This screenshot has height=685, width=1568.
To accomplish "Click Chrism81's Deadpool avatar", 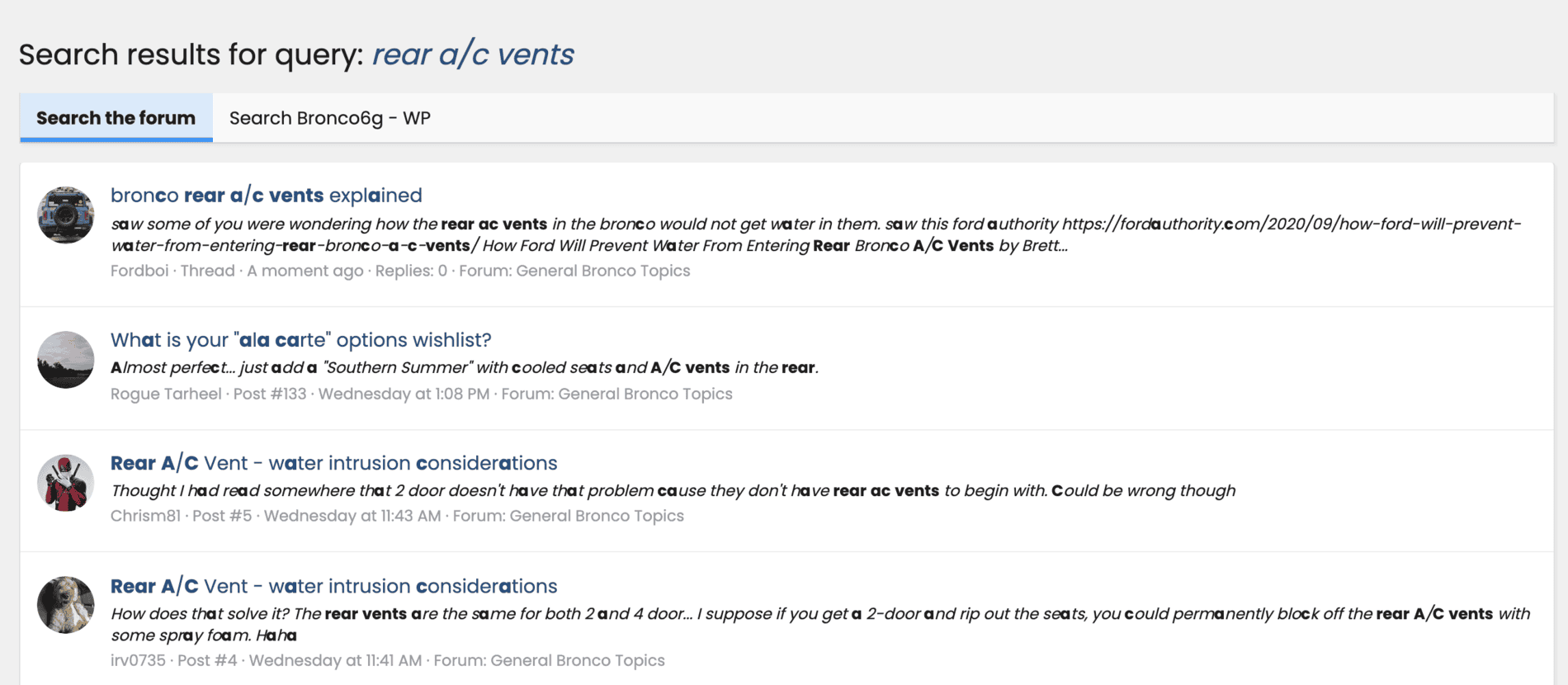I will 65,483.
